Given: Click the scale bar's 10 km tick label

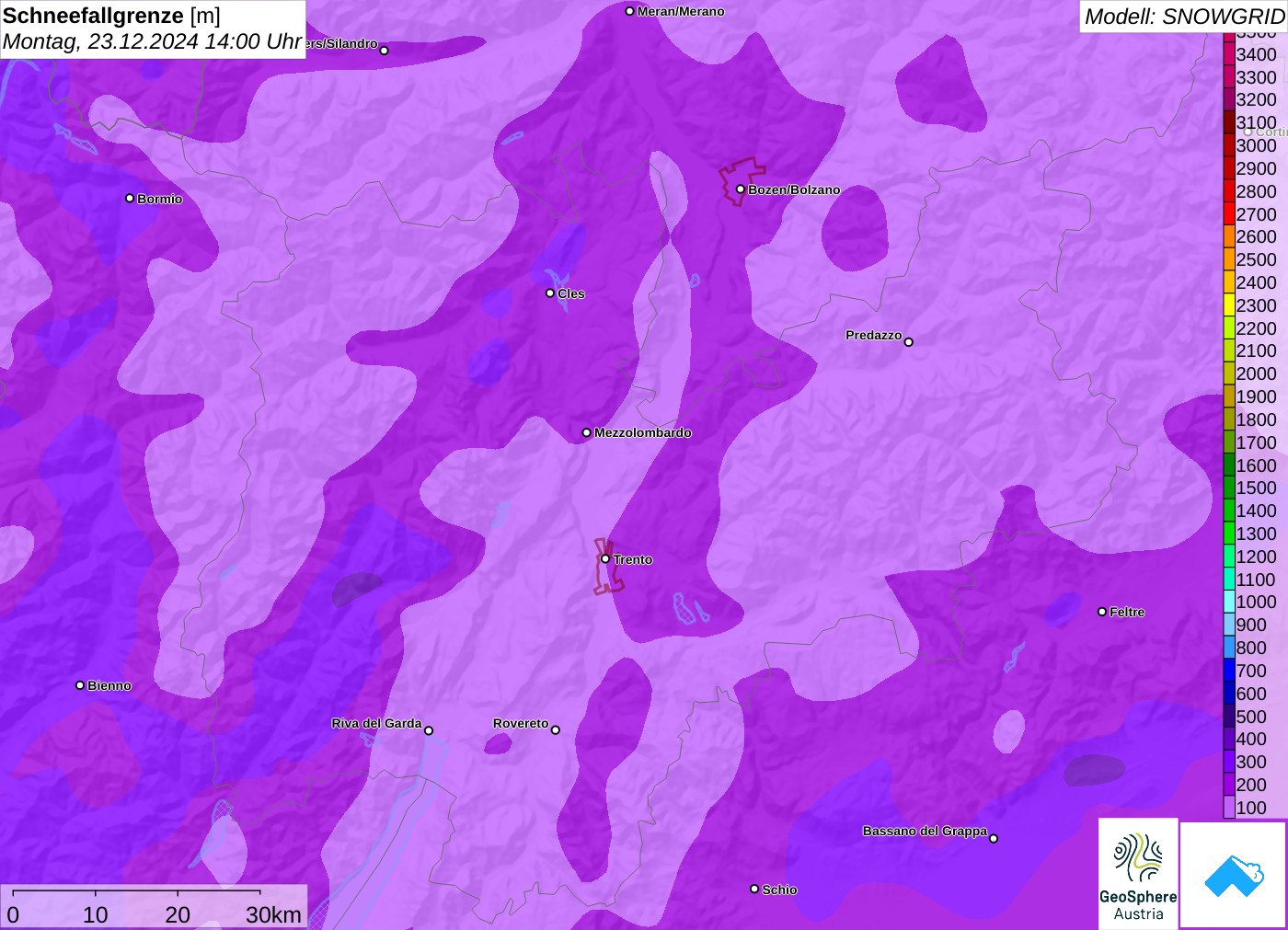Looking at the screenshot, I should (x=96, y=914).
